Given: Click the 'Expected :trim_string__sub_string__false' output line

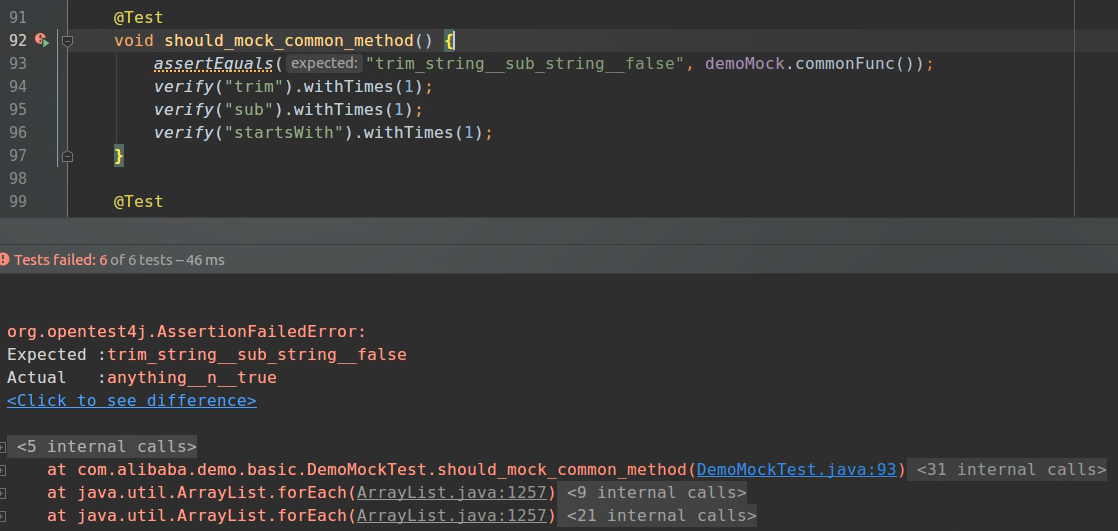Looking at the screenshot, I should click(x=207, y=355).
